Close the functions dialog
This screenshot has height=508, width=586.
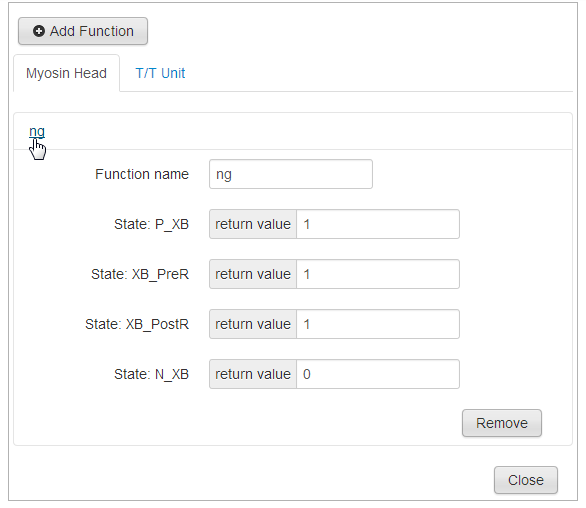point(525,480)
